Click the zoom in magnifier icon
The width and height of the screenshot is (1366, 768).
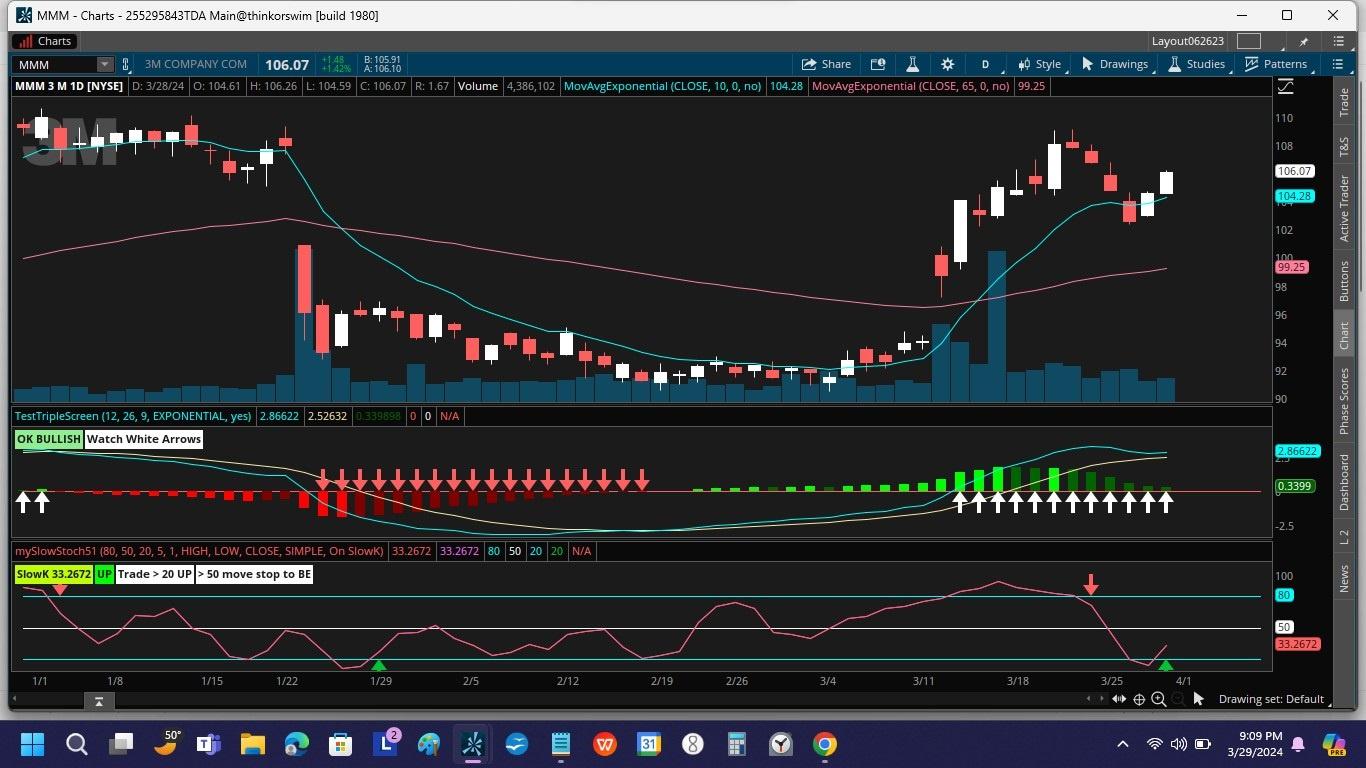point(1159,699)
